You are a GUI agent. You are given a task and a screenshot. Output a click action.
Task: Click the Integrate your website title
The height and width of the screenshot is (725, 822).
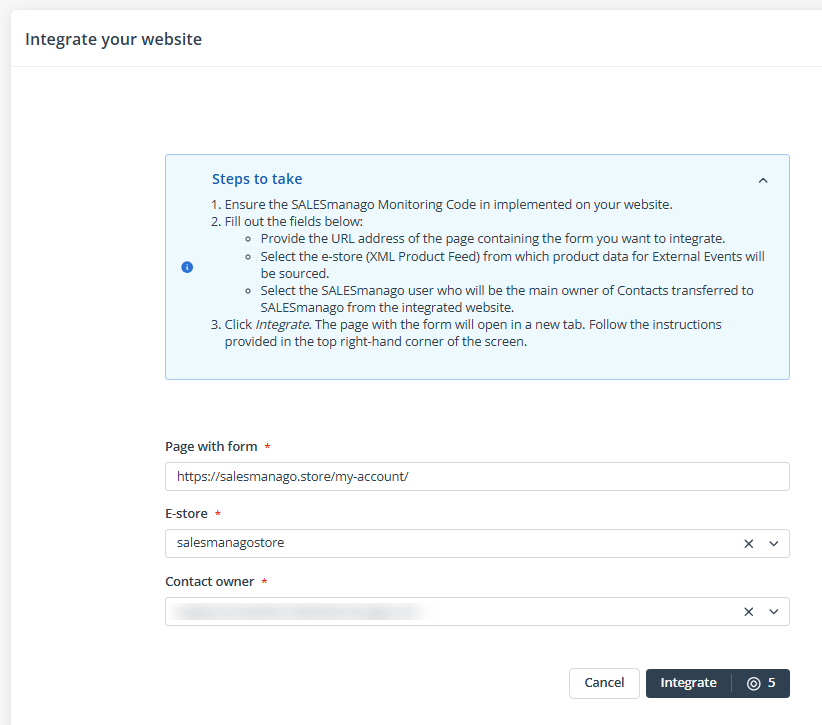(113, 39)
